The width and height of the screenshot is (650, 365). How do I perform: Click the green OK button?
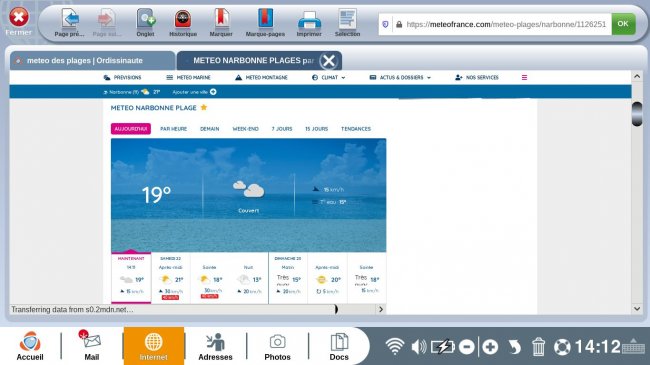[x=623, y=24]
